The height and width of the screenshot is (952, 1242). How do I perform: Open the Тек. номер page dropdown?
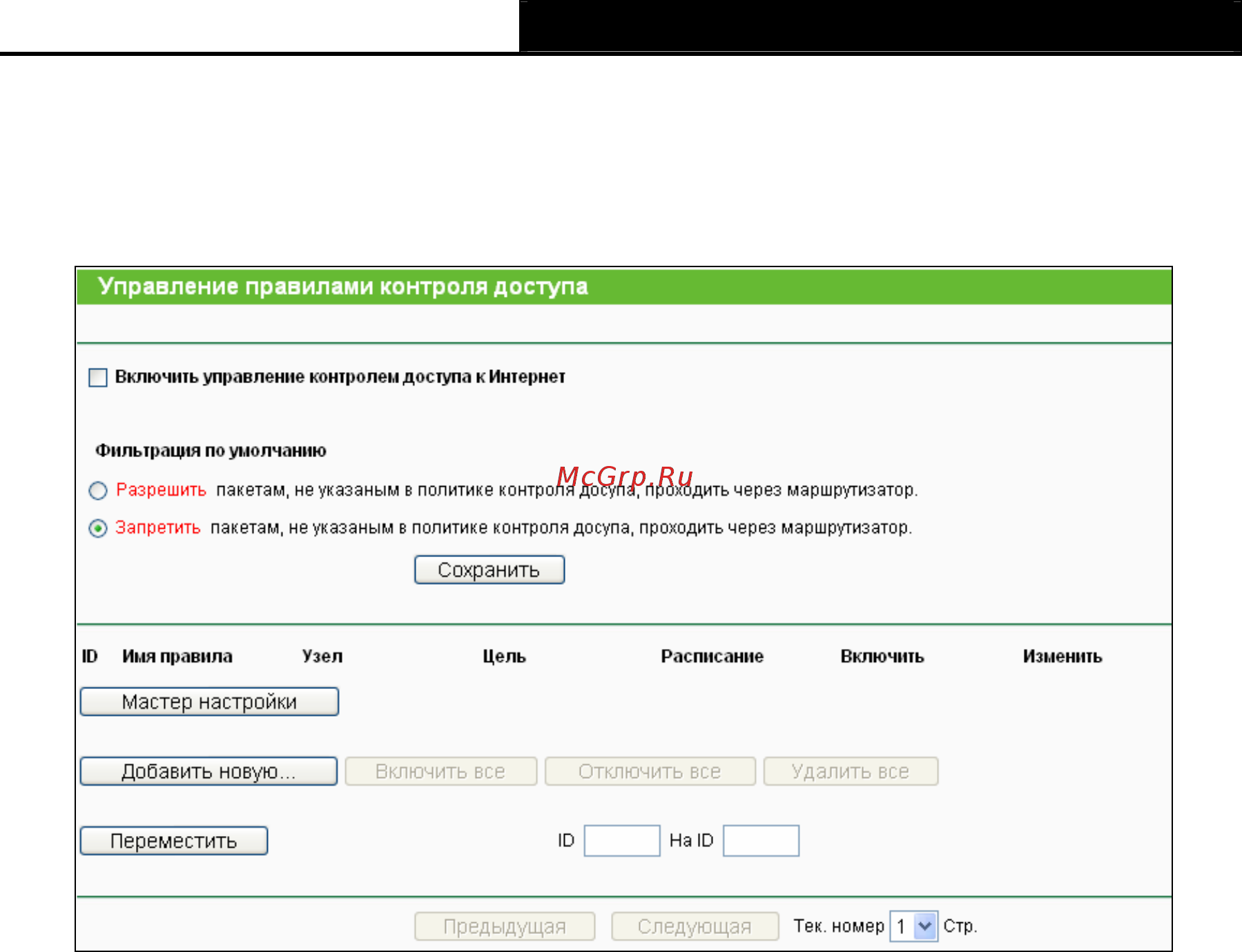click(x=913, y=926)
